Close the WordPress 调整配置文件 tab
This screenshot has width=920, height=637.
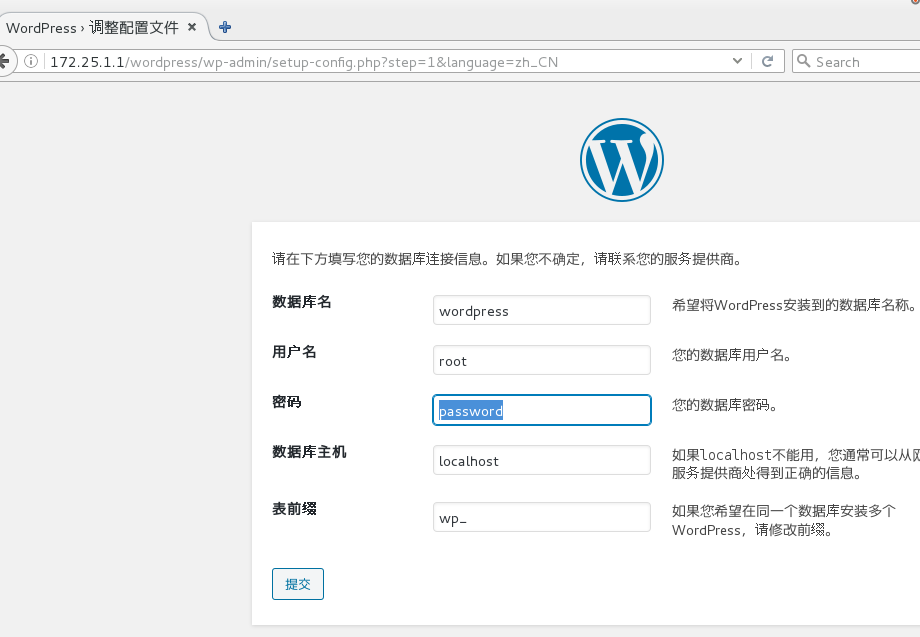[x=192, y=27]
